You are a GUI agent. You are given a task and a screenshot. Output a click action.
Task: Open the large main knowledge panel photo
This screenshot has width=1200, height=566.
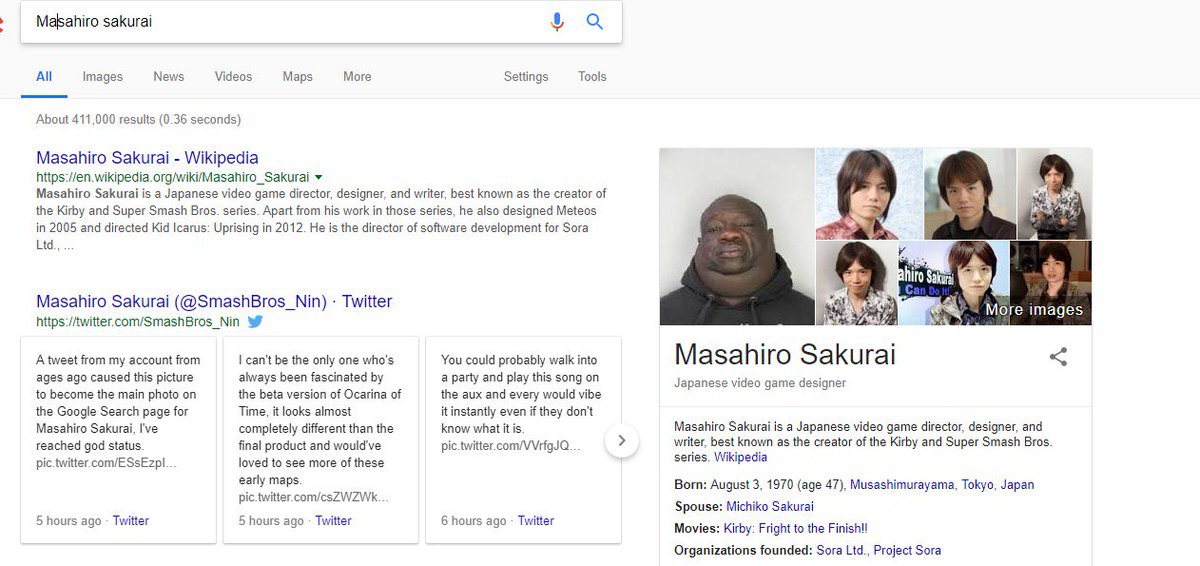[737, 237]
